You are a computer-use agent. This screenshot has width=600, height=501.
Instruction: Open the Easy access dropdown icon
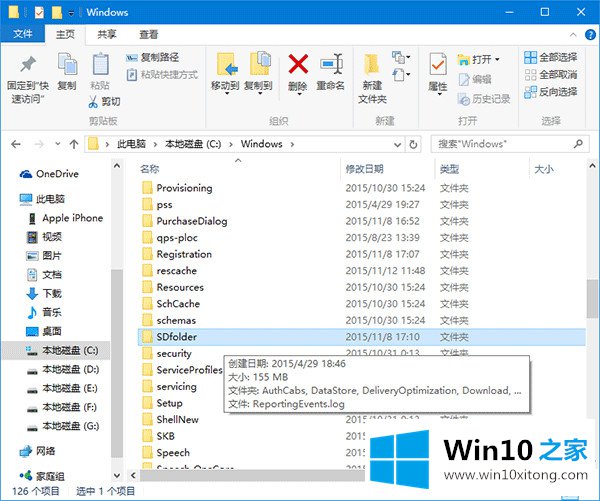pyautogui.click(x=401, y=74)
